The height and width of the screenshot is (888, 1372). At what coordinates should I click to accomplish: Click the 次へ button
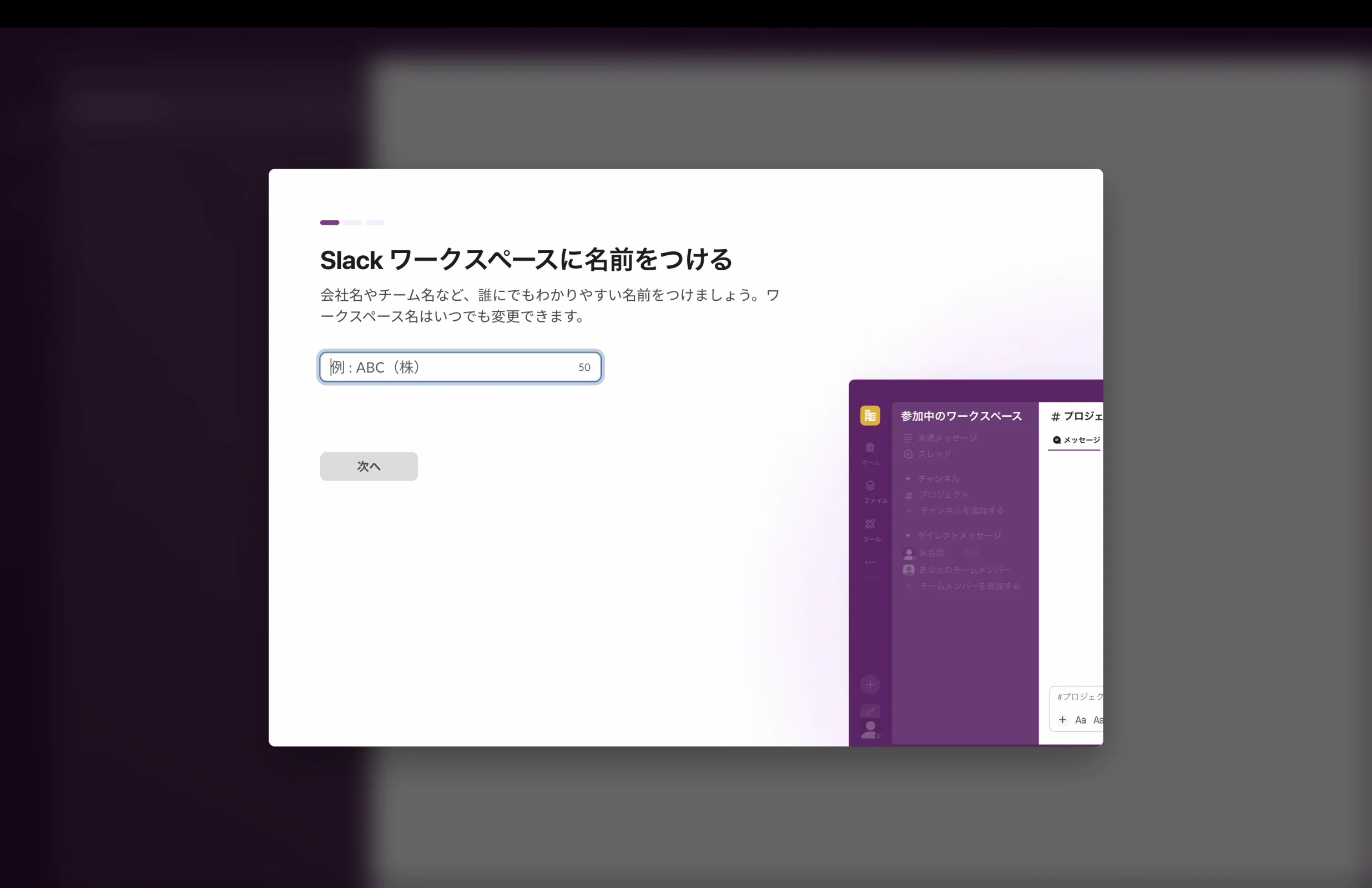(369, 466)
